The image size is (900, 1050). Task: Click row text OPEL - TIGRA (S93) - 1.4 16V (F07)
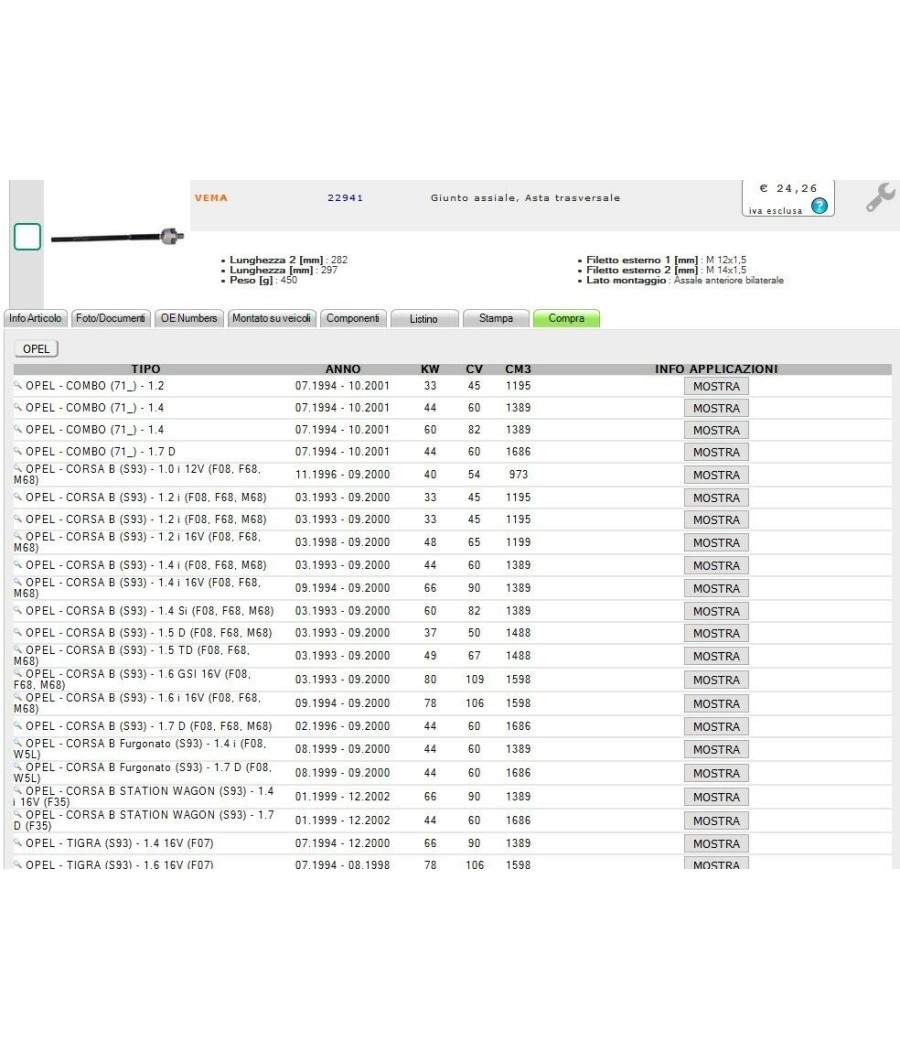[x=119, y=843]
